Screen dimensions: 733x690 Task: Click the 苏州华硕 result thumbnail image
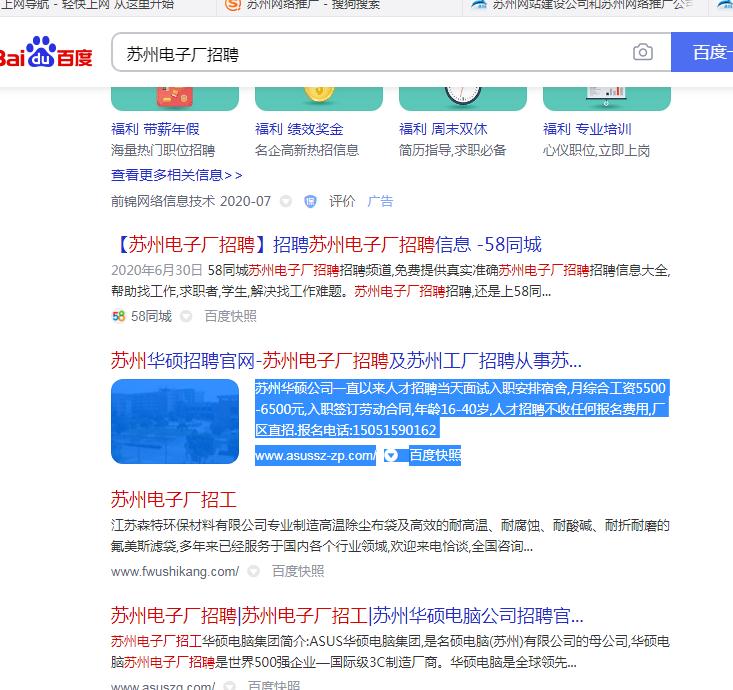pyautogui.click(x=175, y=422)
